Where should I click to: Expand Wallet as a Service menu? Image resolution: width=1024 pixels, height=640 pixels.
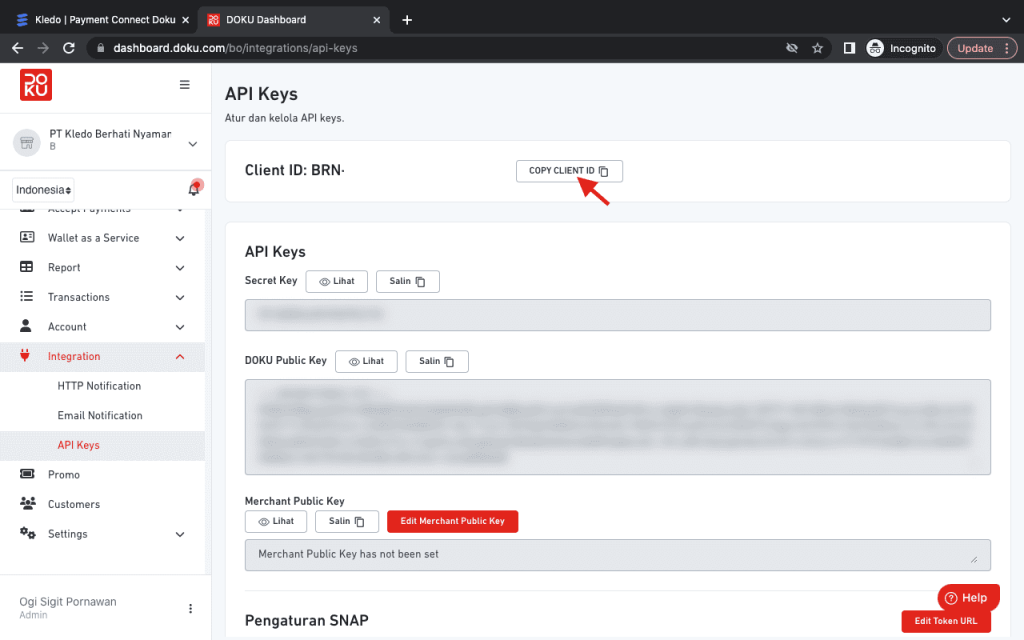coord(180,238)
